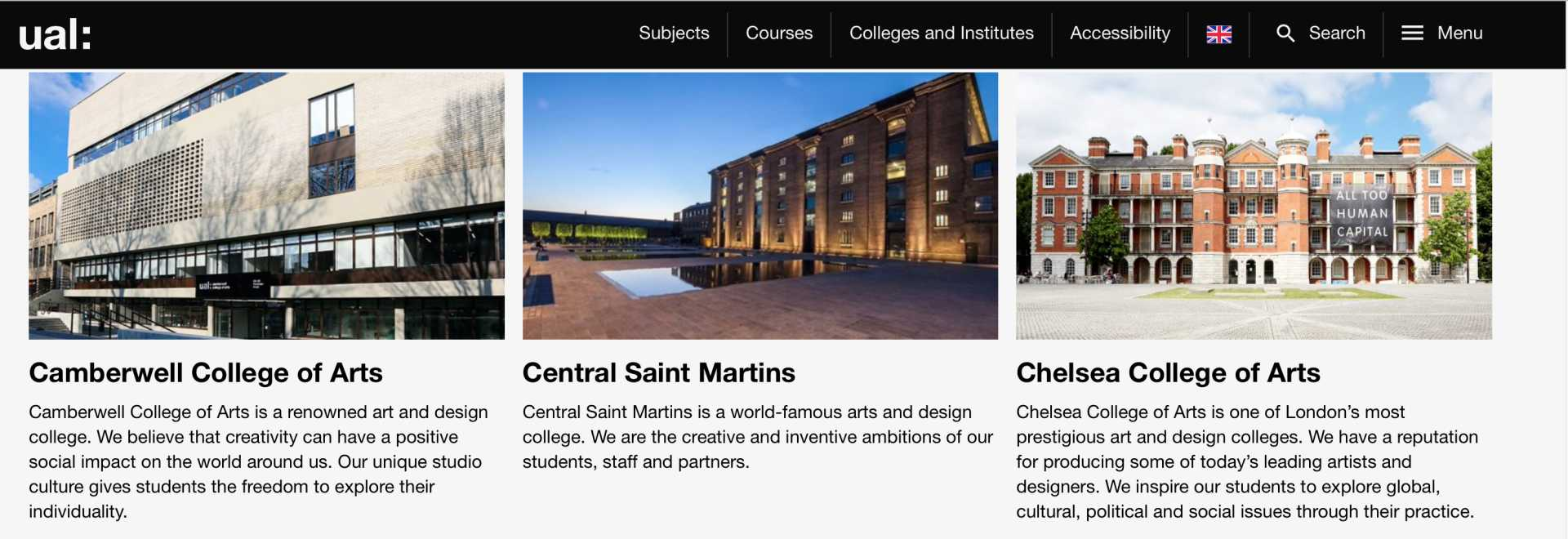The width and height of the screenshot is (1568, 539).
Task: Click the 'All Too Human Capital' banner
Action: (x=1361, y=214)
